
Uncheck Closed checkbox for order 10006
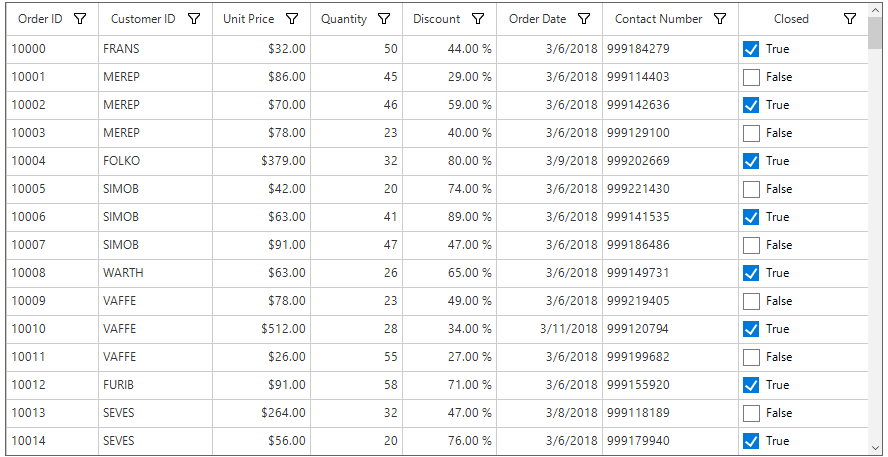pyautogui.click(x=751, y=217)
